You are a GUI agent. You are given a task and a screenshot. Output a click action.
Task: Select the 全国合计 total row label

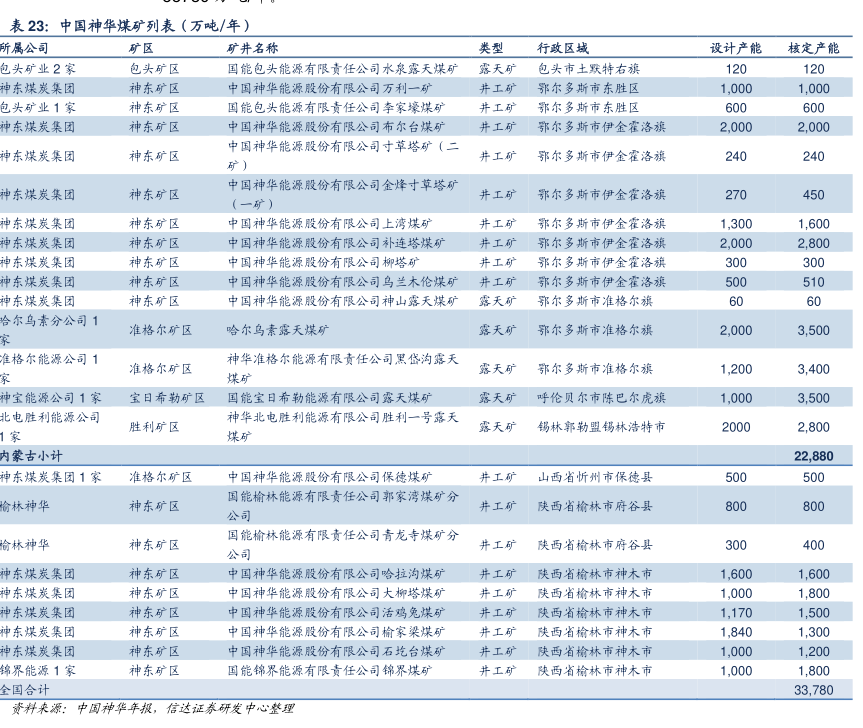(x=24, y=691)
